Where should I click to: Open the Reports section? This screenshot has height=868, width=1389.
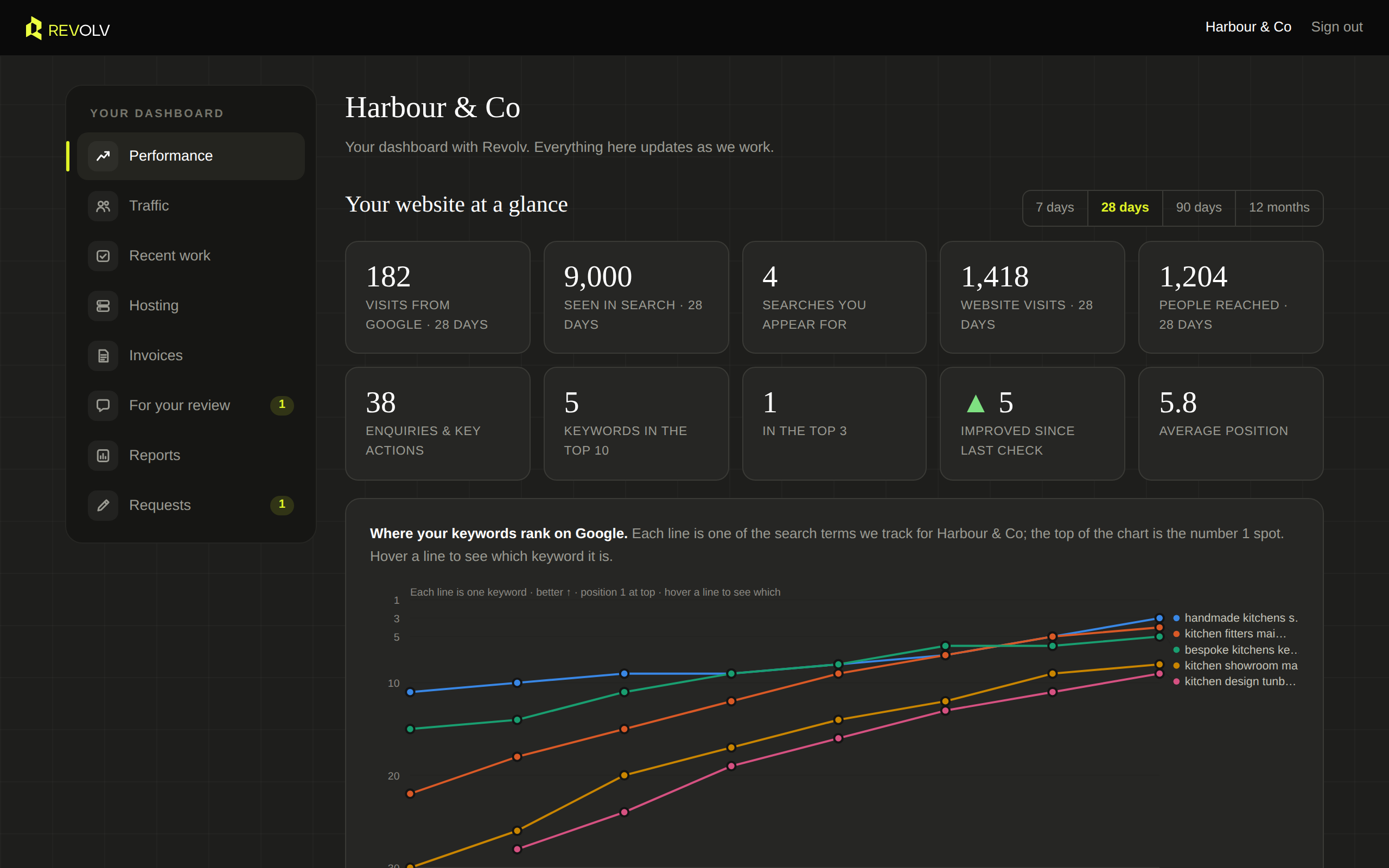(190, 456)
